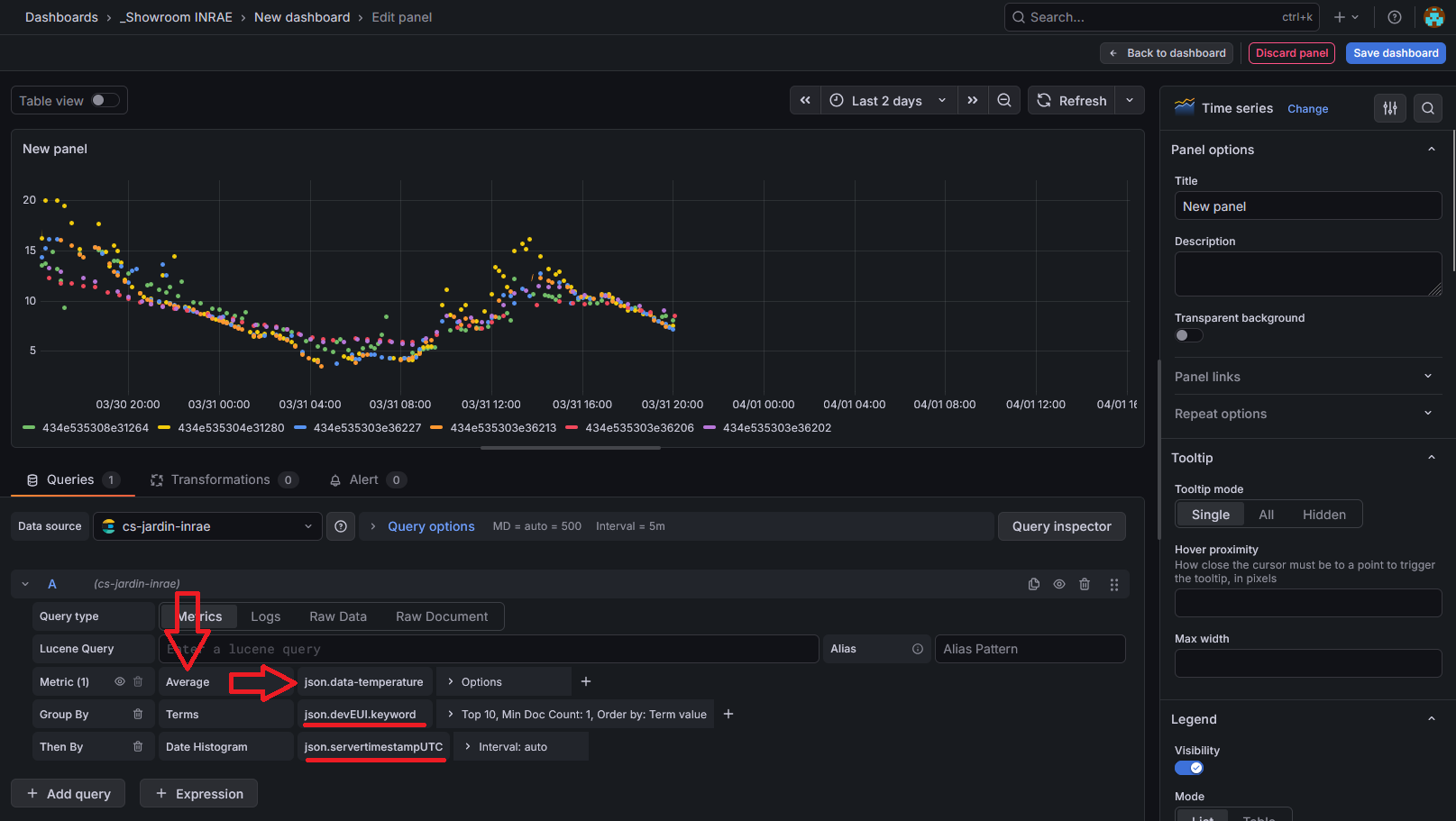Remove the Then By row trash icon
1456x821 pixels.
coord(138,746)
